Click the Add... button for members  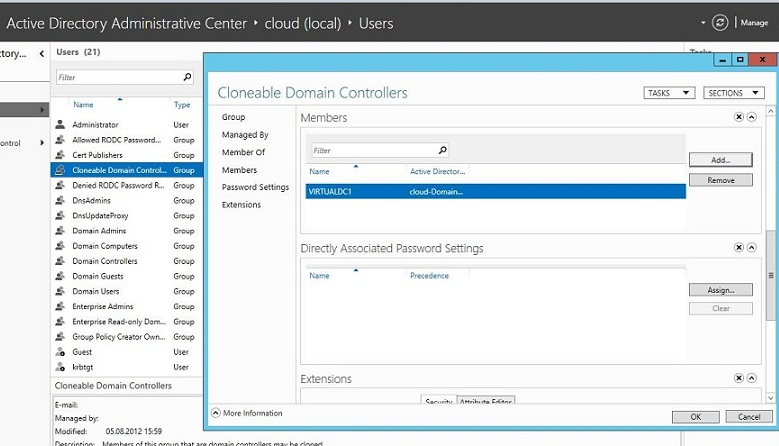tap(720, 160)
